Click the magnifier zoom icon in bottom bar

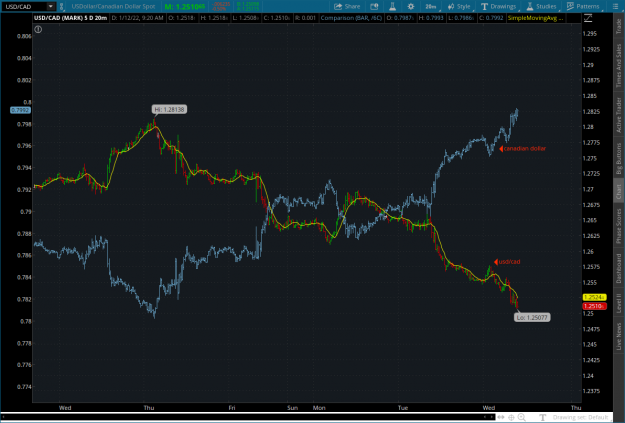click(521, 417)
